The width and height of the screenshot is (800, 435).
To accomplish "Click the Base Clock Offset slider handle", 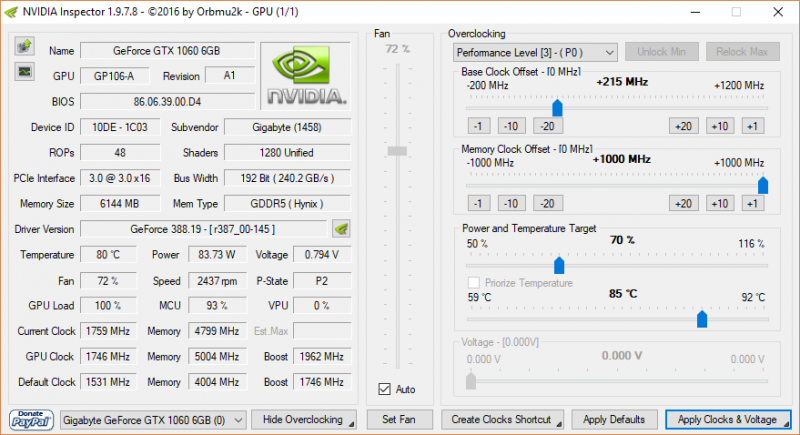I will (x=557, y=107).
